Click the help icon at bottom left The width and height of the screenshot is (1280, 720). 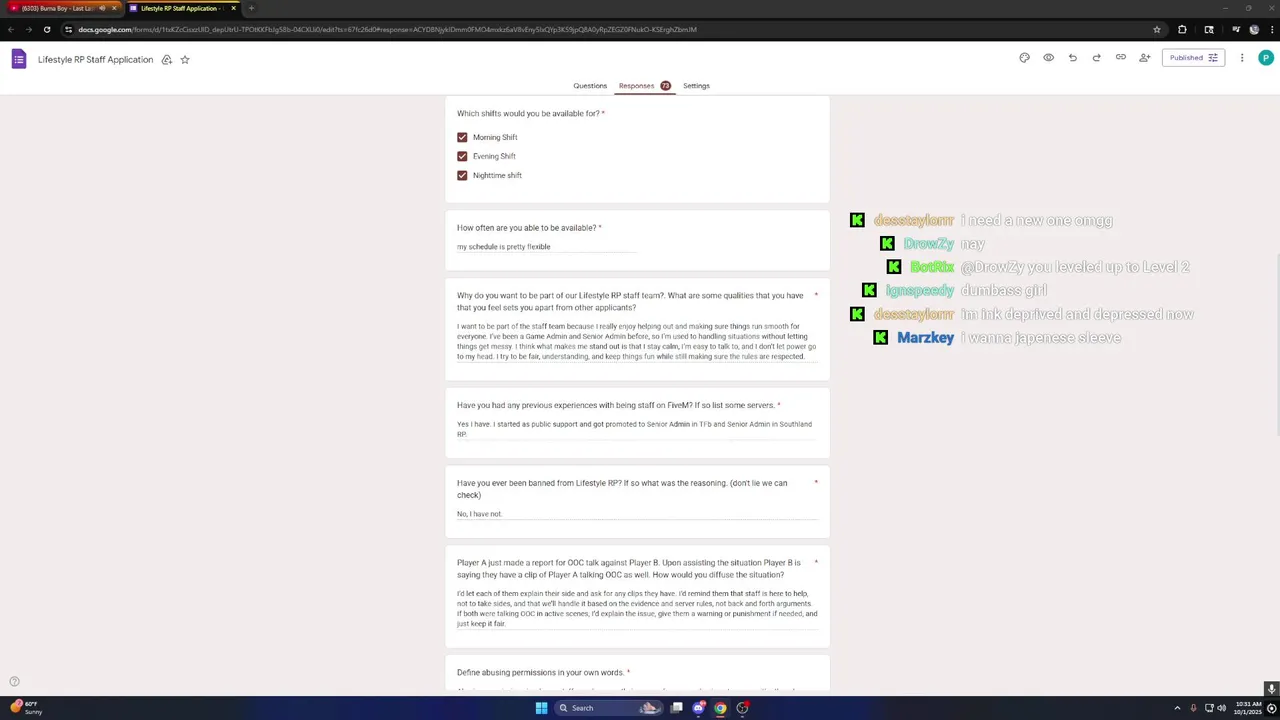click(14, 682)
